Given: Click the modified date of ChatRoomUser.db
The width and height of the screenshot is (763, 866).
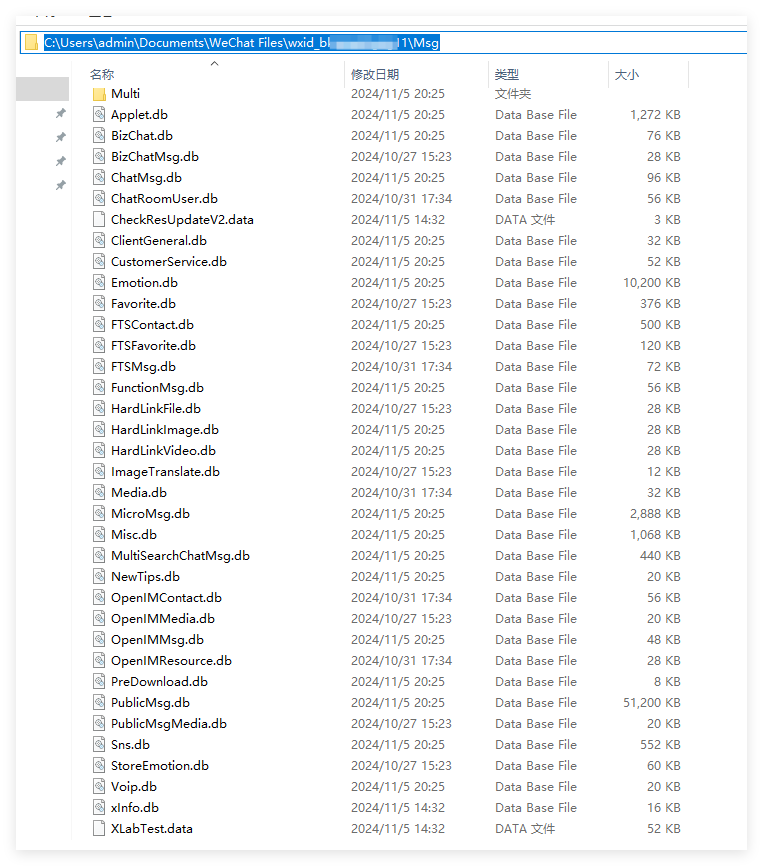Looking at the screenshot, I should (x=401, y=199).
